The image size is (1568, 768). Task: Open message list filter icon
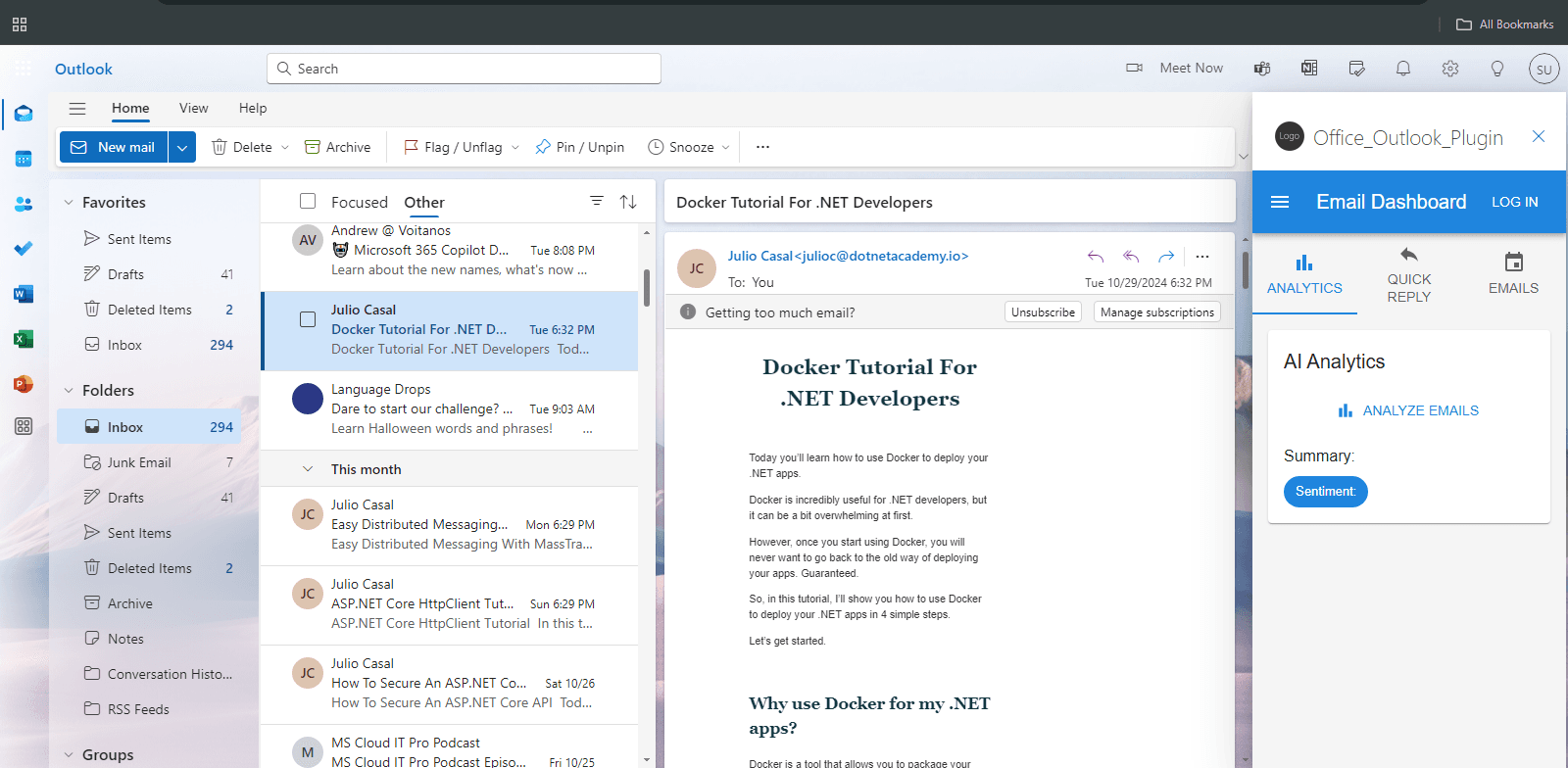(x=597, y=201)
